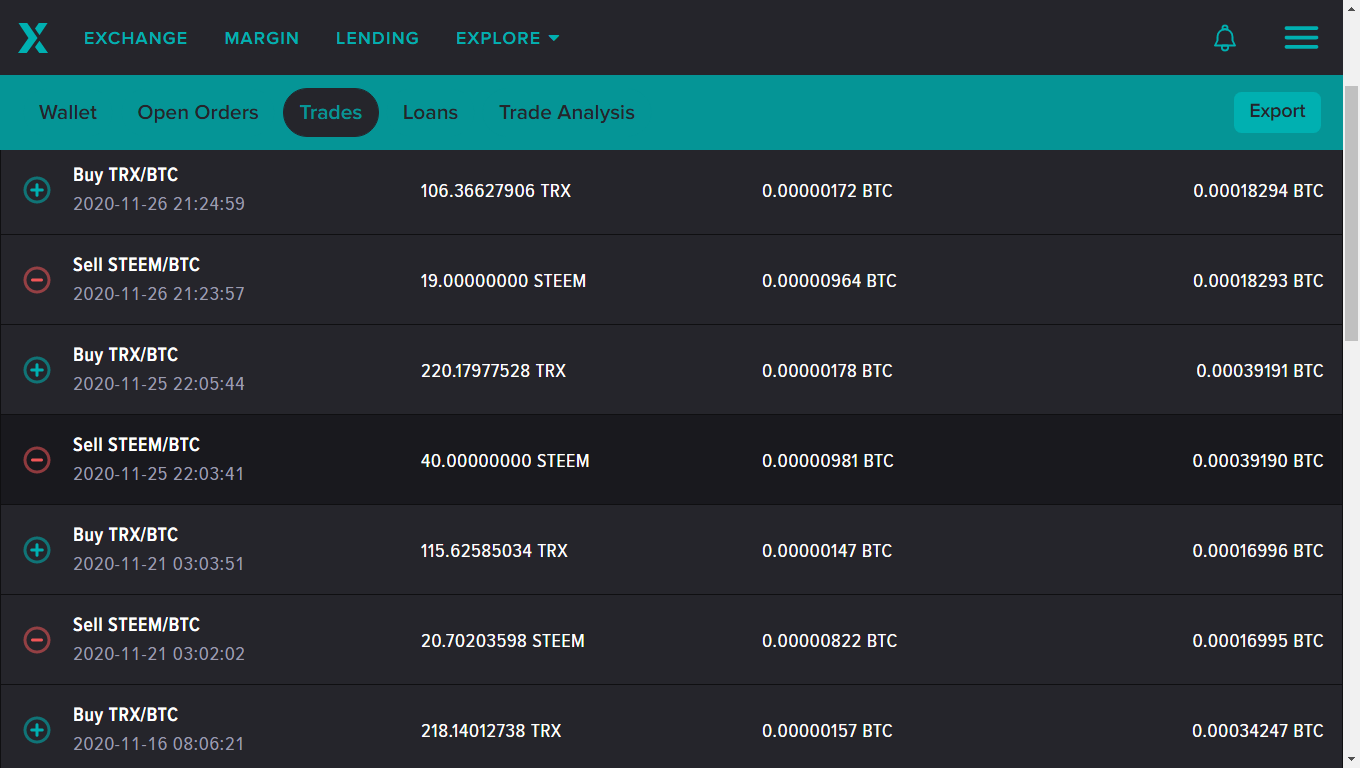The width and height of the screenshot is (1360, 768).
Task: Select the Trades tab
Action: [x=331, y=112]
